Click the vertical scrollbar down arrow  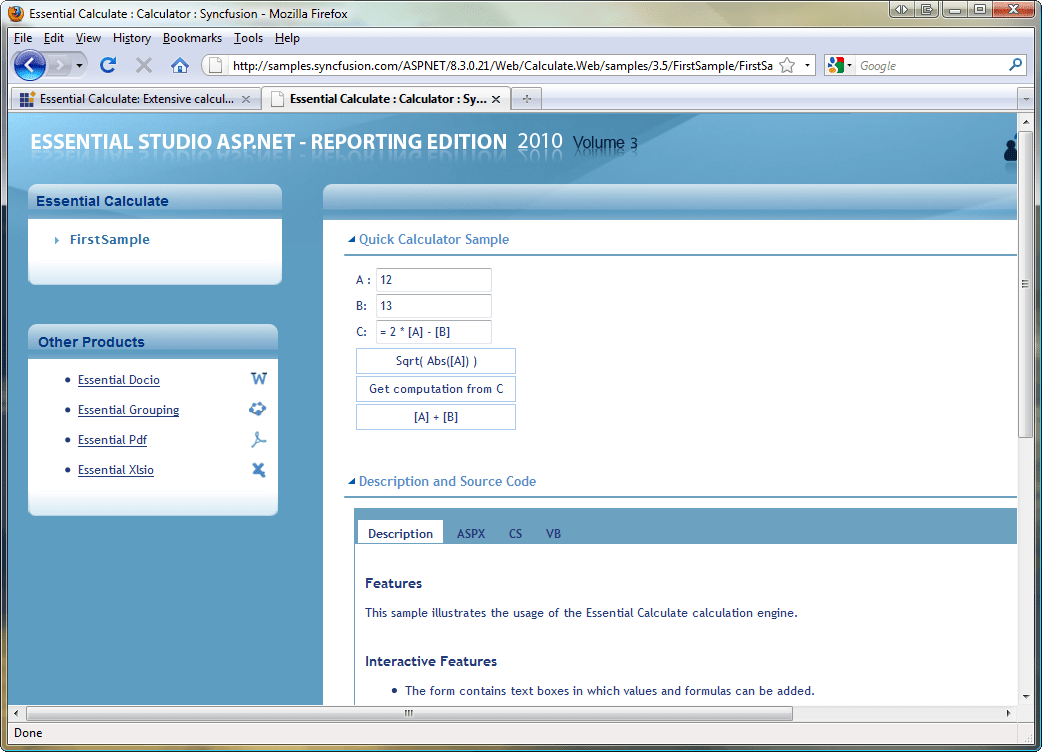click(x=1025, y=696)
